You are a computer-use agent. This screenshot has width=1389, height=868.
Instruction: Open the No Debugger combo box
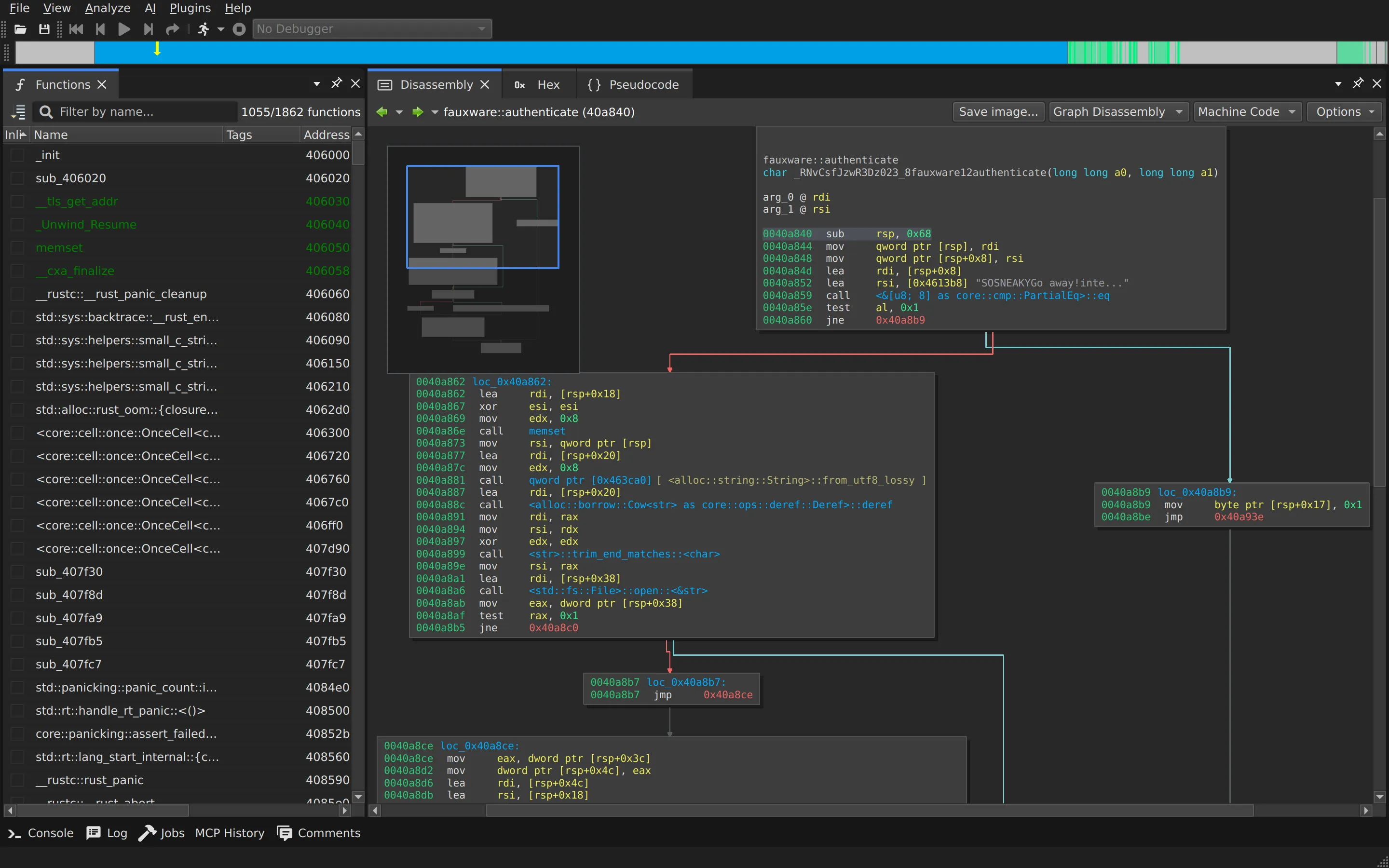coord(372,29)
